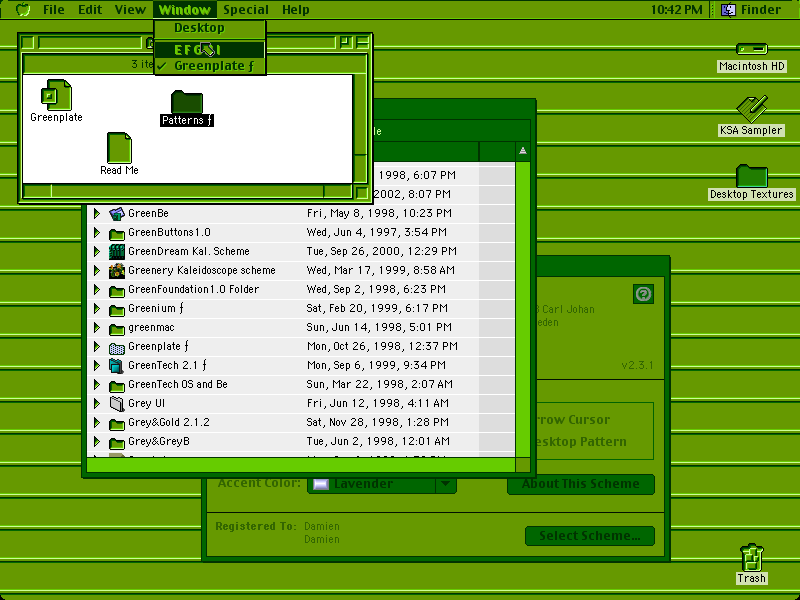The image size is (800, 600).
Task: Click the GreenTech OS and Be name
Action: [178, 384]
